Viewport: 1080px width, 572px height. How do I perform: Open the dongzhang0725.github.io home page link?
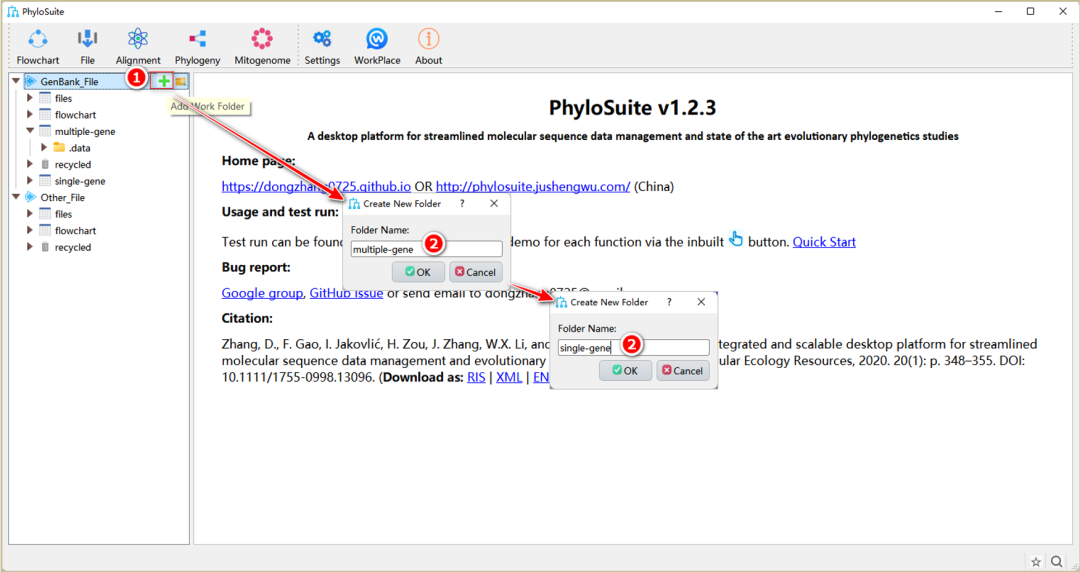point(316,186)
